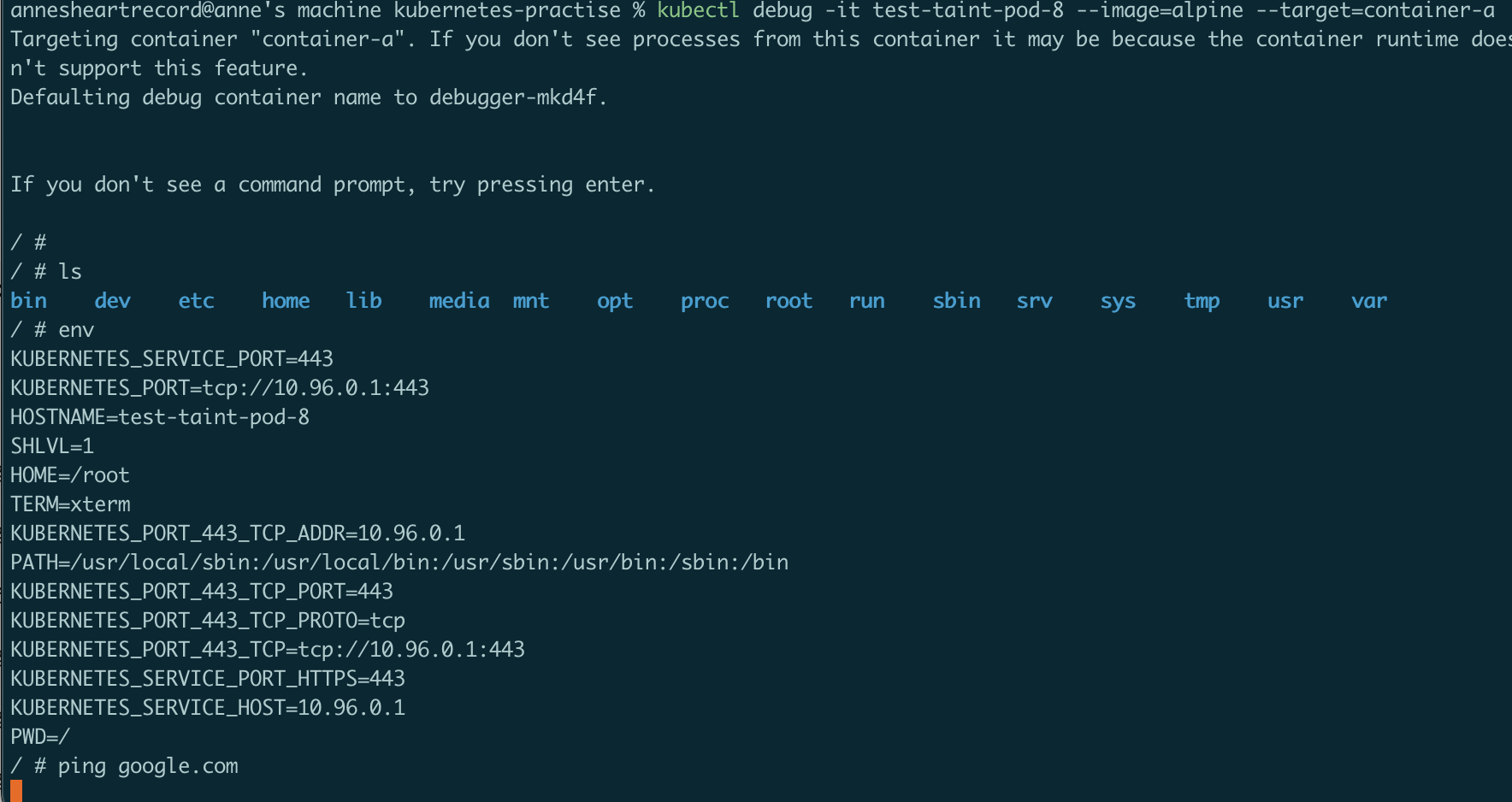The width and height of the screenshot is (1512, 802).
Task: Click the HOSTNAME=test-taint-pod-8 line
Action: point(160,417)
